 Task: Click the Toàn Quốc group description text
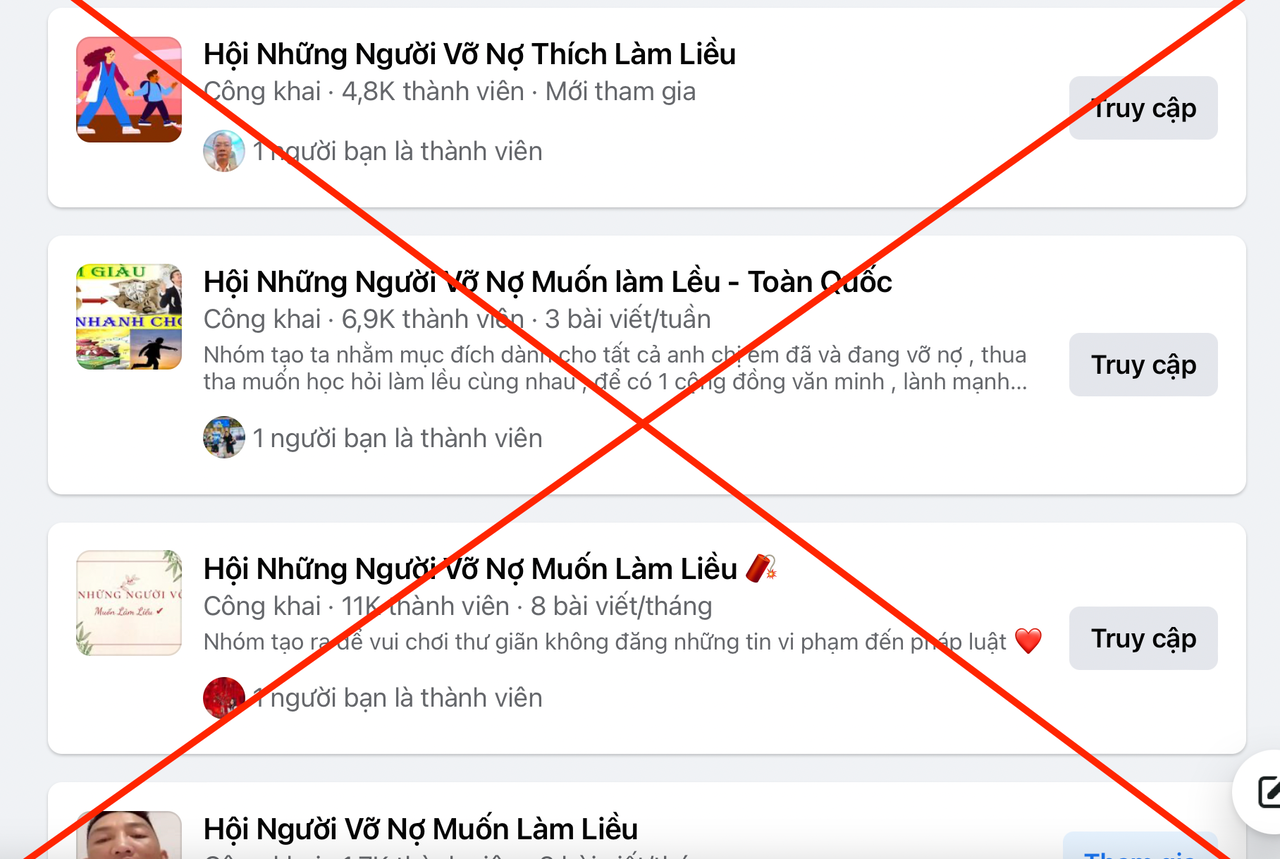pos(615,369)
